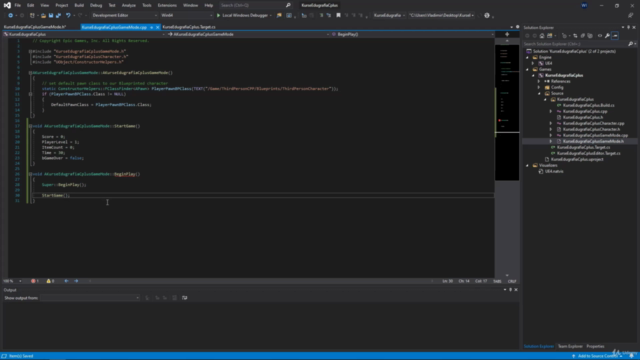Start Local Windows Debugger
640x360 pixels.
click(x=243, y=16)
